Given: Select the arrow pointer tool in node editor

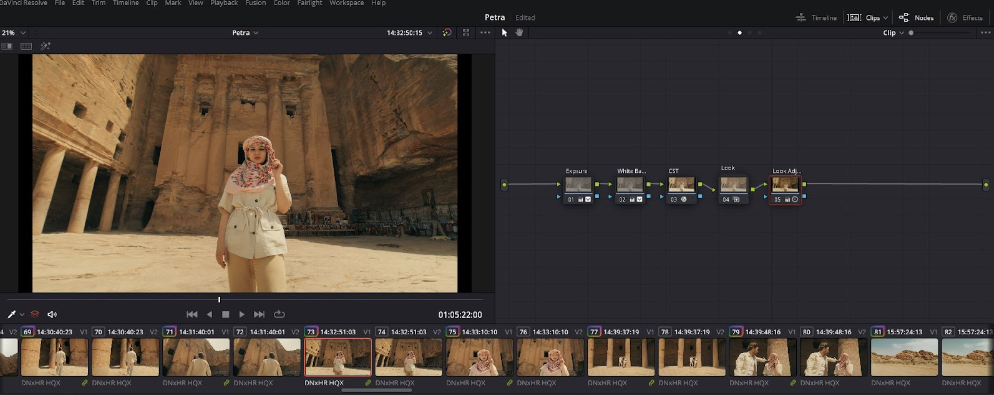Looking at the screenshot, I should pyautogui.click(x=505, y=32).
